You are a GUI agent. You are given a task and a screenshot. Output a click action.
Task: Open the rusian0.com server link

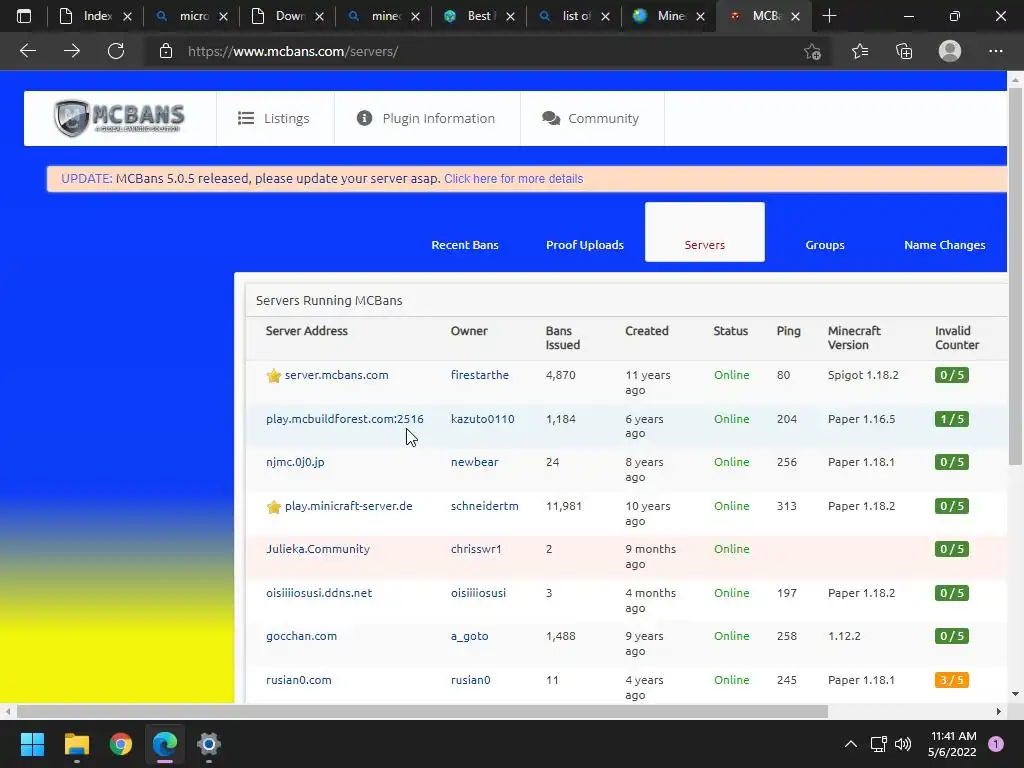[x=299, y=680]
